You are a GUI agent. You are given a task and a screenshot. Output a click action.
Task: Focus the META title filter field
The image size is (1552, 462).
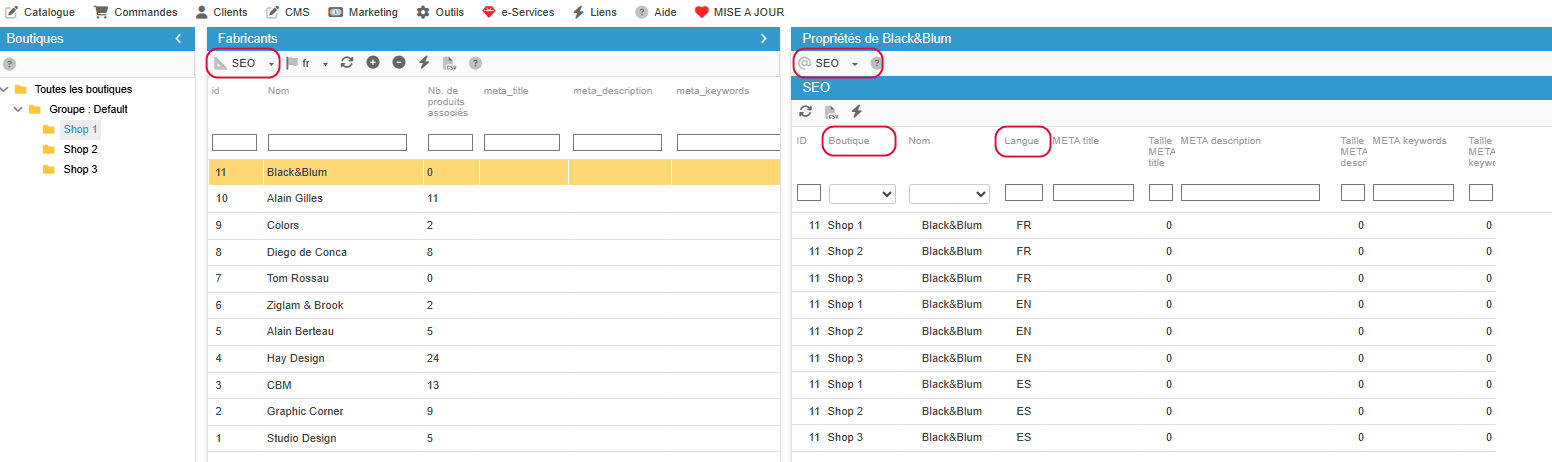click(1093, 192)
